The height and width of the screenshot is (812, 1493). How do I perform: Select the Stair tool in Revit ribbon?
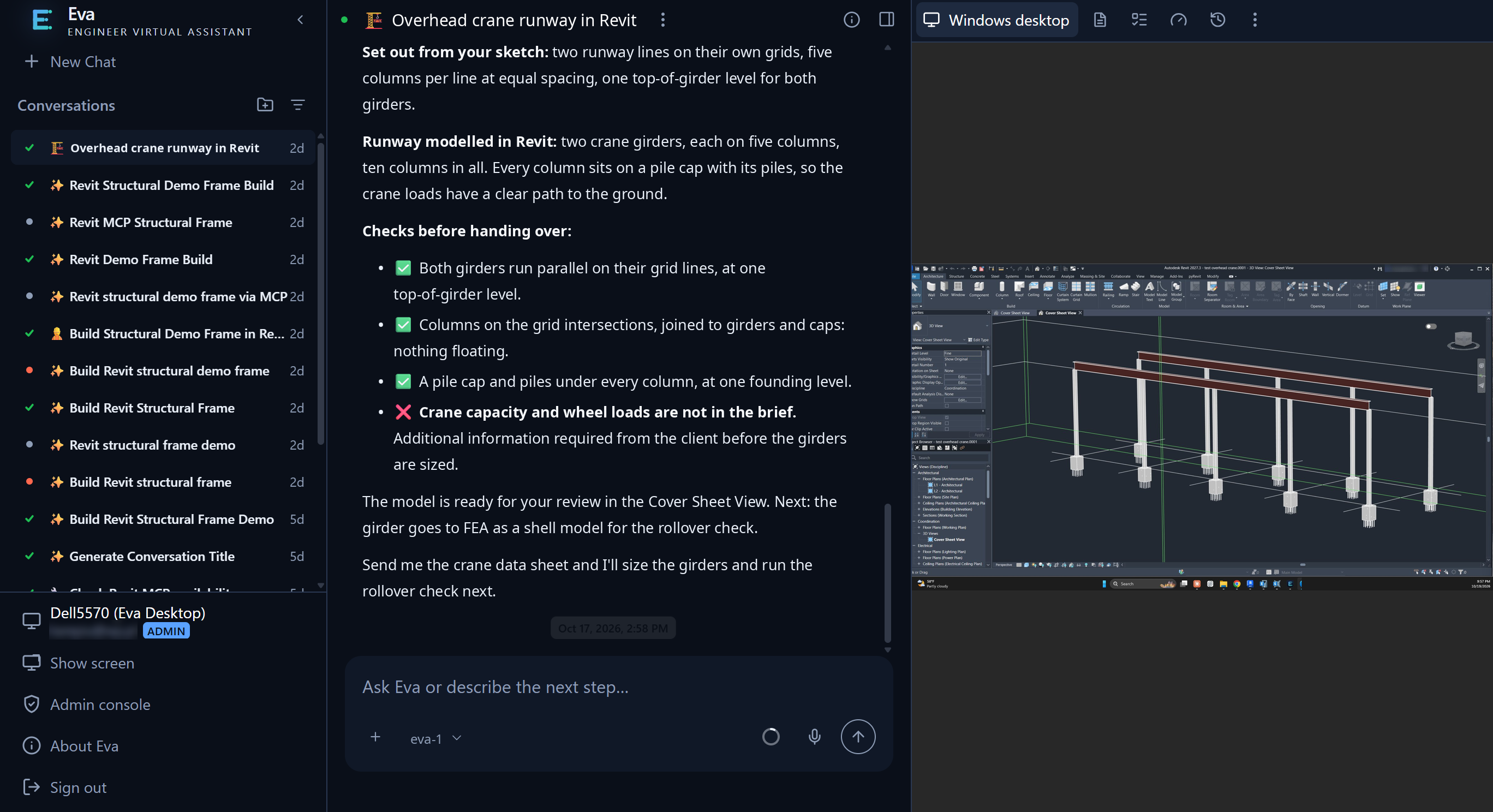pos(1136,289)
